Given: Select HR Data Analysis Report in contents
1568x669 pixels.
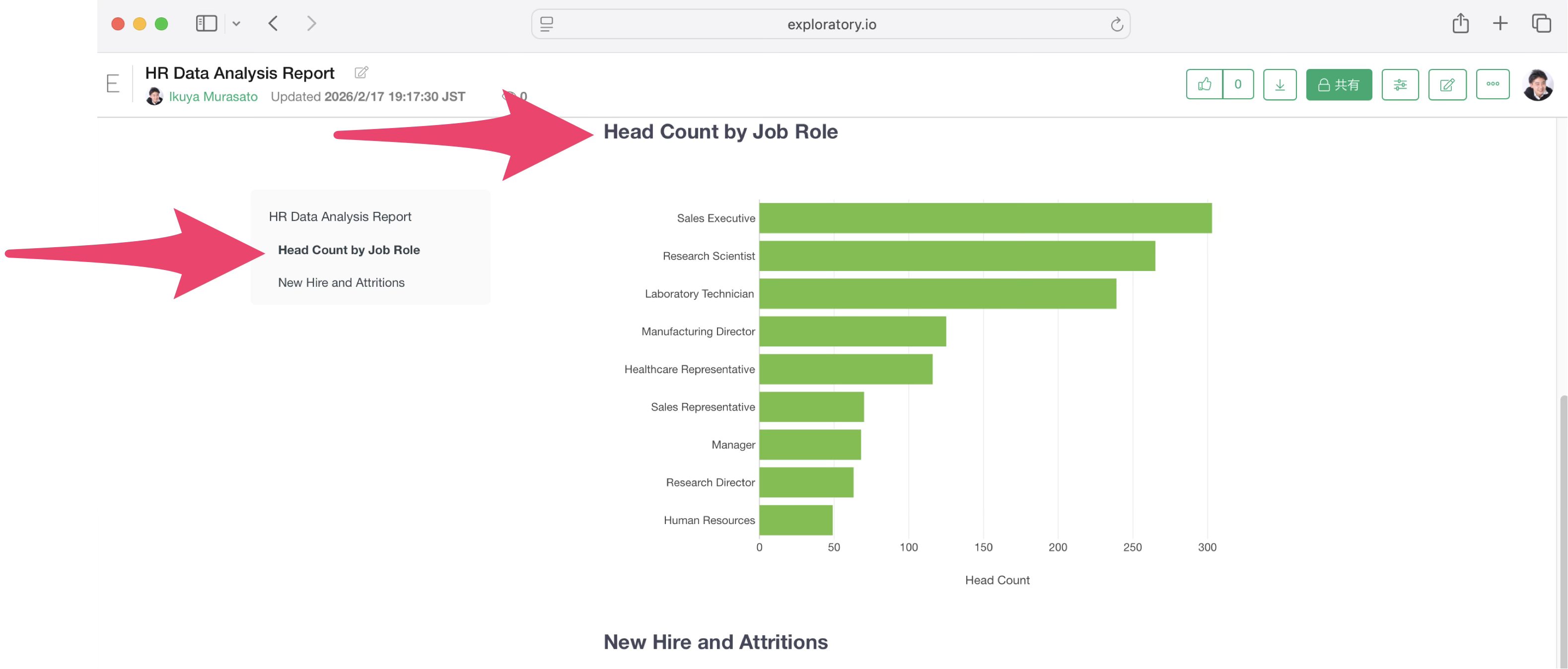Looking at the screenshot, I should [340, 217].
